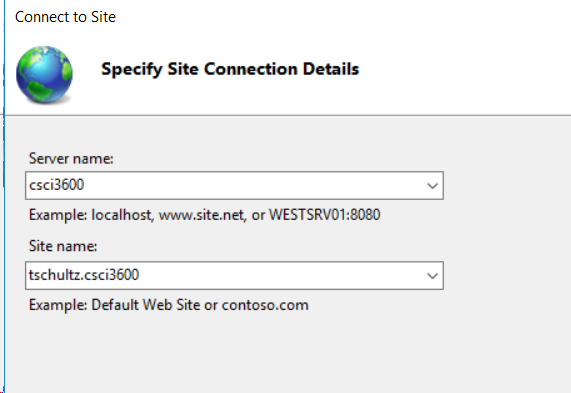Click 'WESTSRV01:8080' in the server example text
This screenshot has width=571, height=393.
pyautogui.click(x=324, y=215)
